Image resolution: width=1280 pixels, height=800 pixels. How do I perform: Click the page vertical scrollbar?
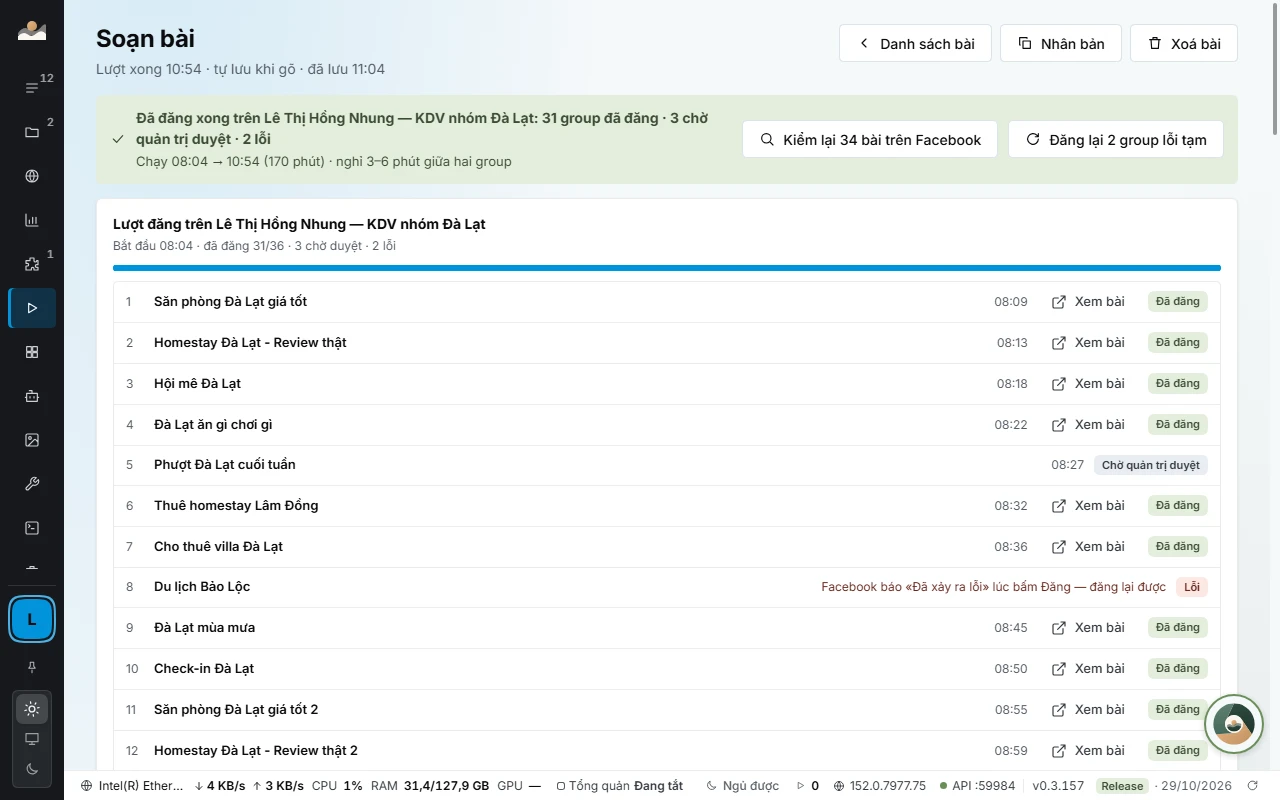point(1275,70)
